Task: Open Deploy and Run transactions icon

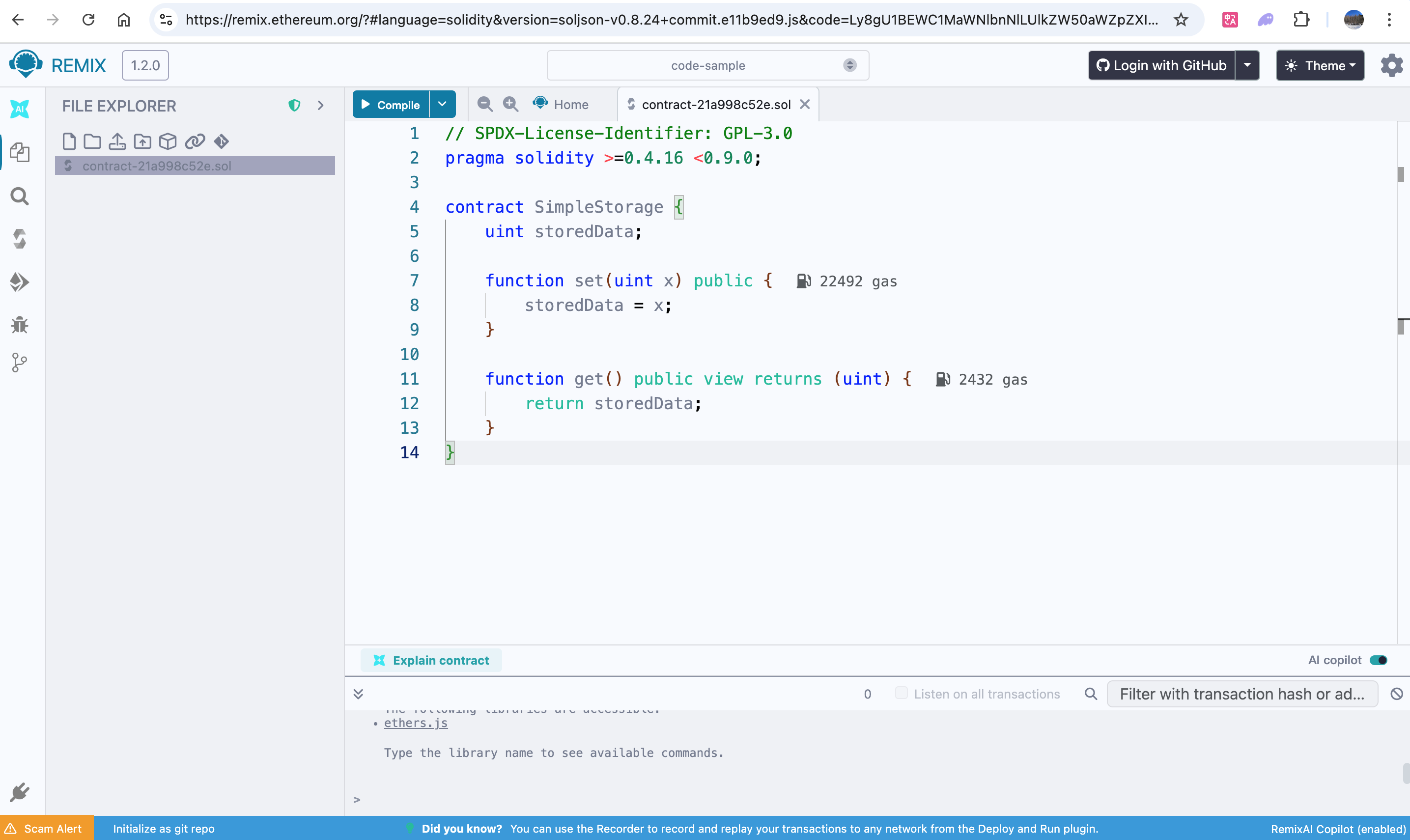Action: click(20, 282)
